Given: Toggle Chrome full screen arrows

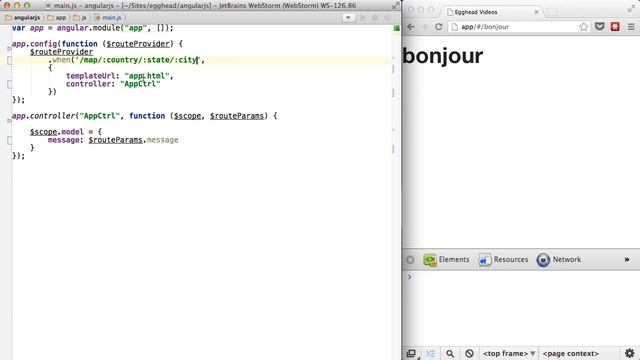Looking at the screenshot, I should tap(631, 9).
